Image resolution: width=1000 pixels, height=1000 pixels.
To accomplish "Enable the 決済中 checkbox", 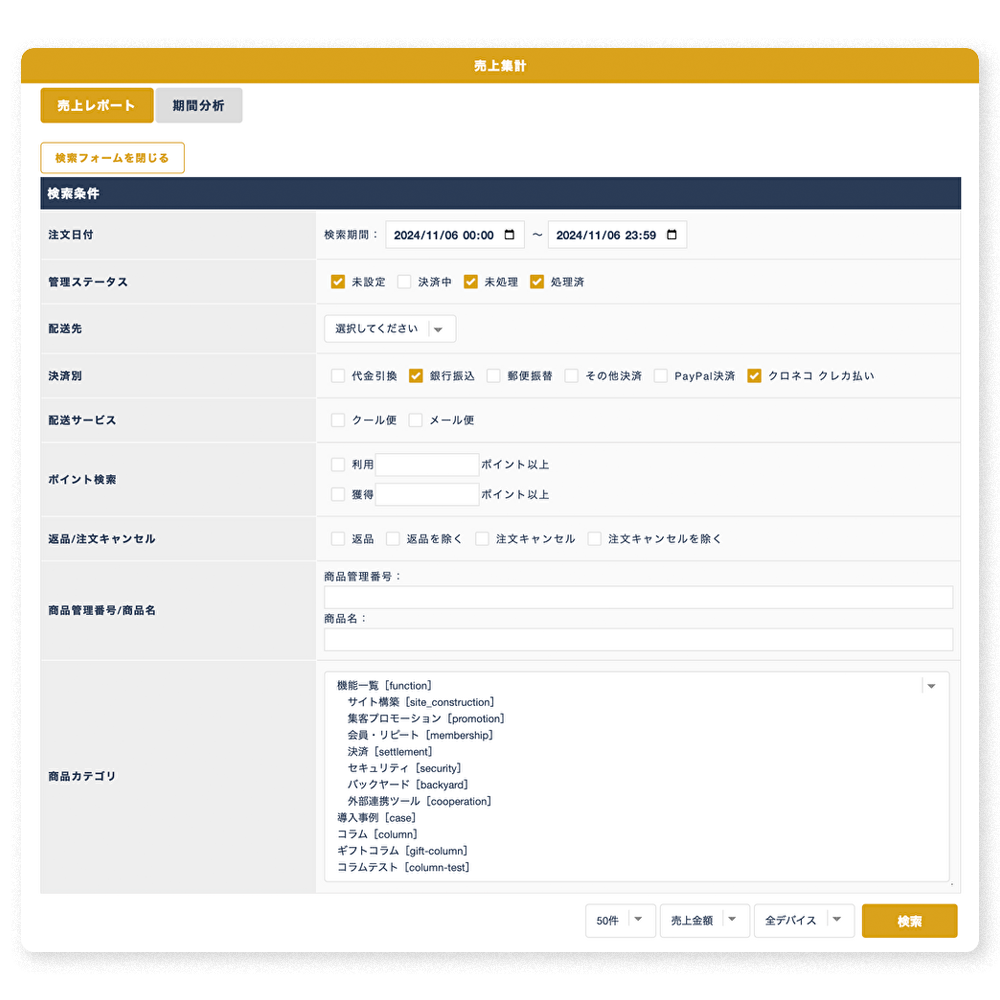I will (404, 282).
